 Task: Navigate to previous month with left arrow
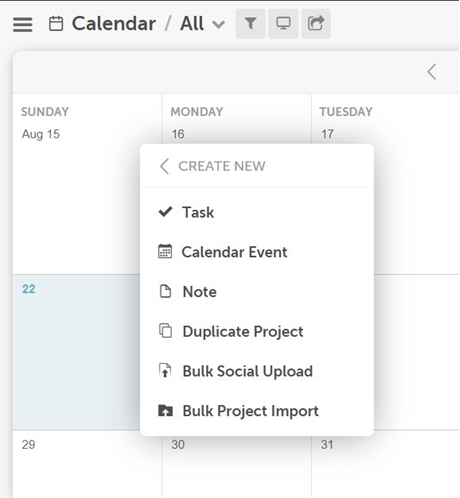(432, 72)
